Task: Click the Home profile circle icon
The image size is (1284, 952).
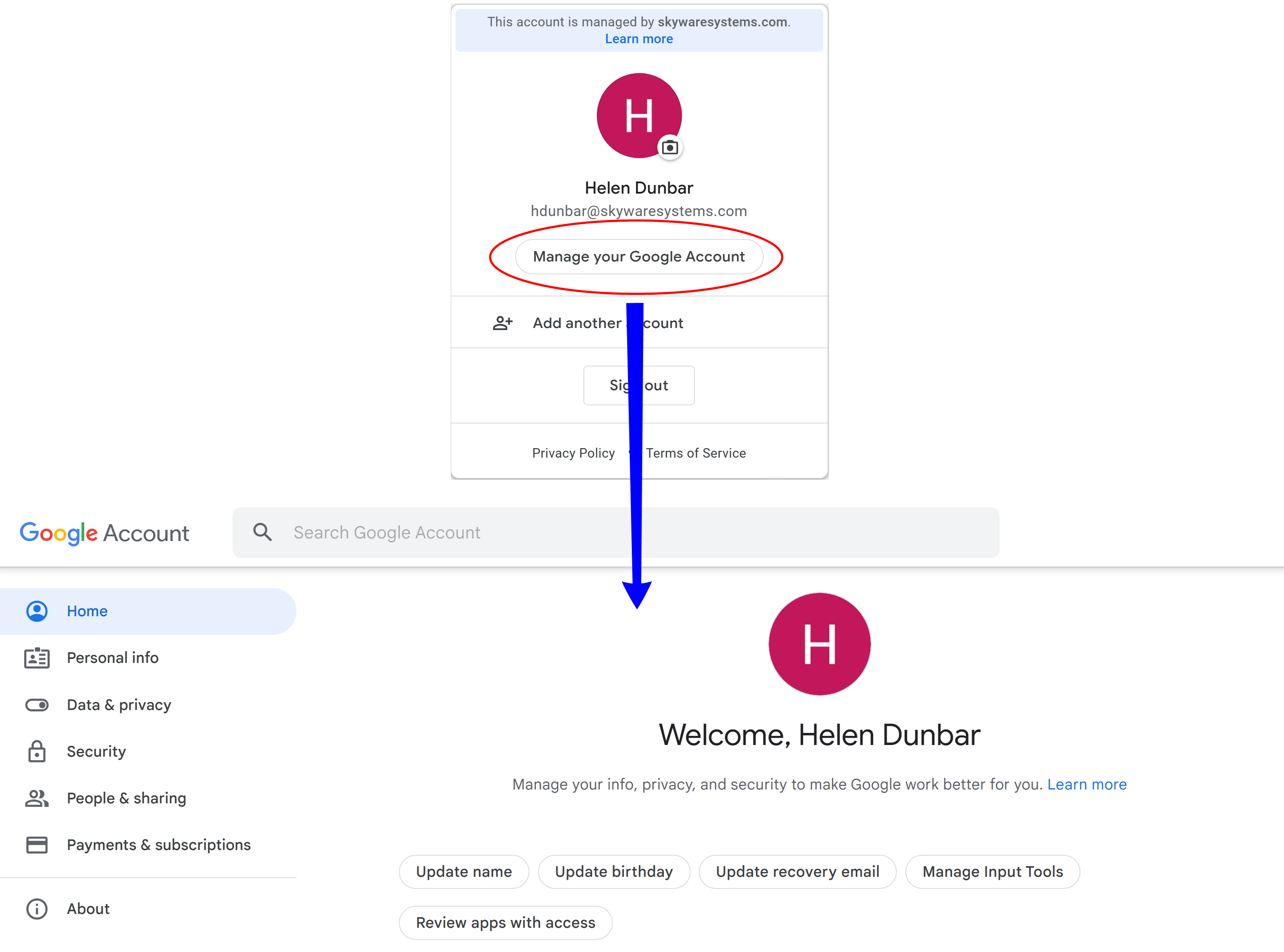Action: [x=37, y=611]
